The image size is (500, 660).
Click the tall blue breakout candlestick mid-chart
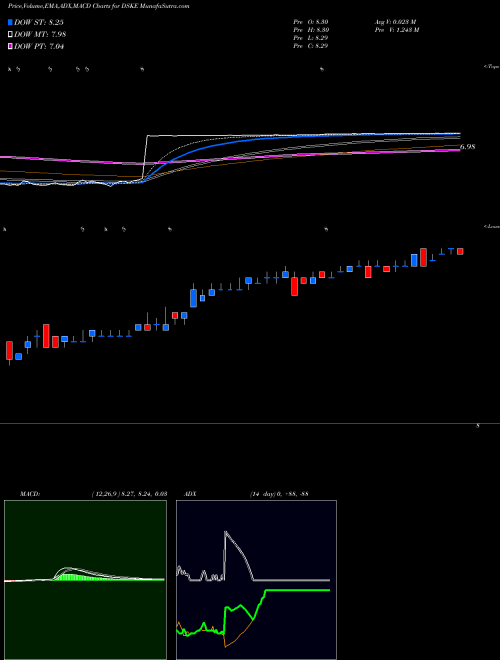click(x=193, y=298)
